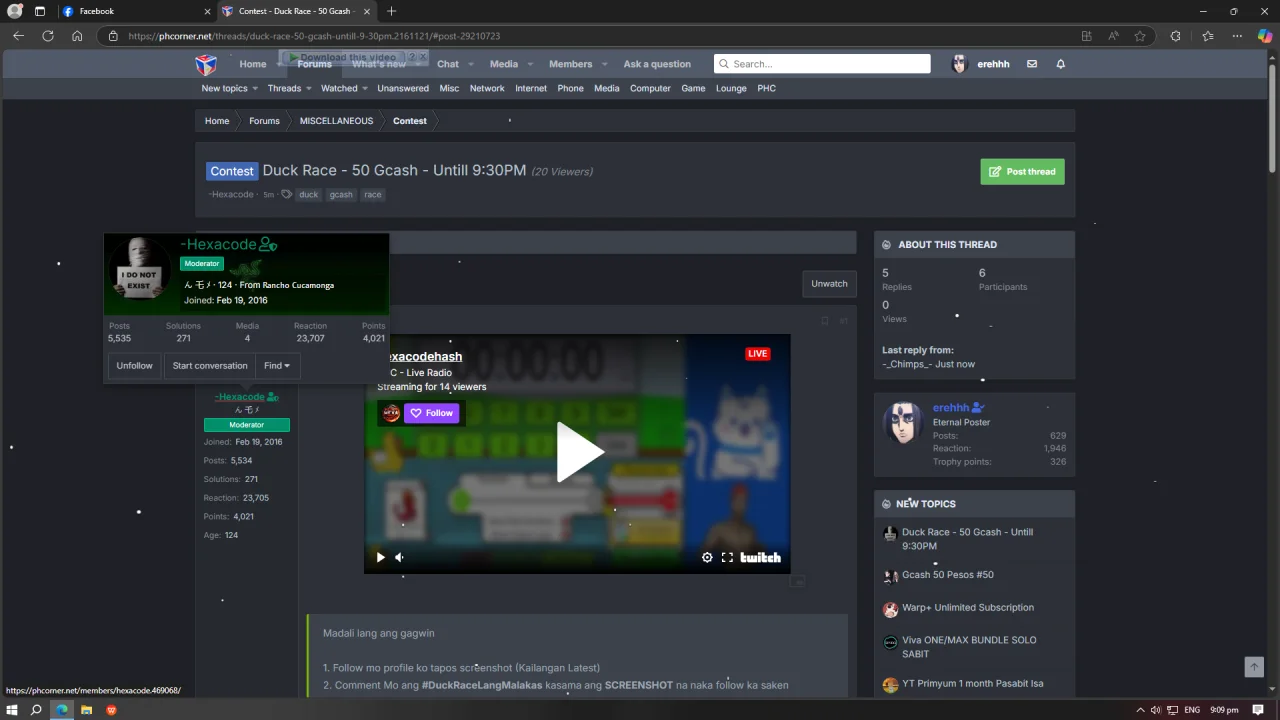Open the Copilot sidebar icon
This screenshot has width=1280, height=720.
(1265, 36)
